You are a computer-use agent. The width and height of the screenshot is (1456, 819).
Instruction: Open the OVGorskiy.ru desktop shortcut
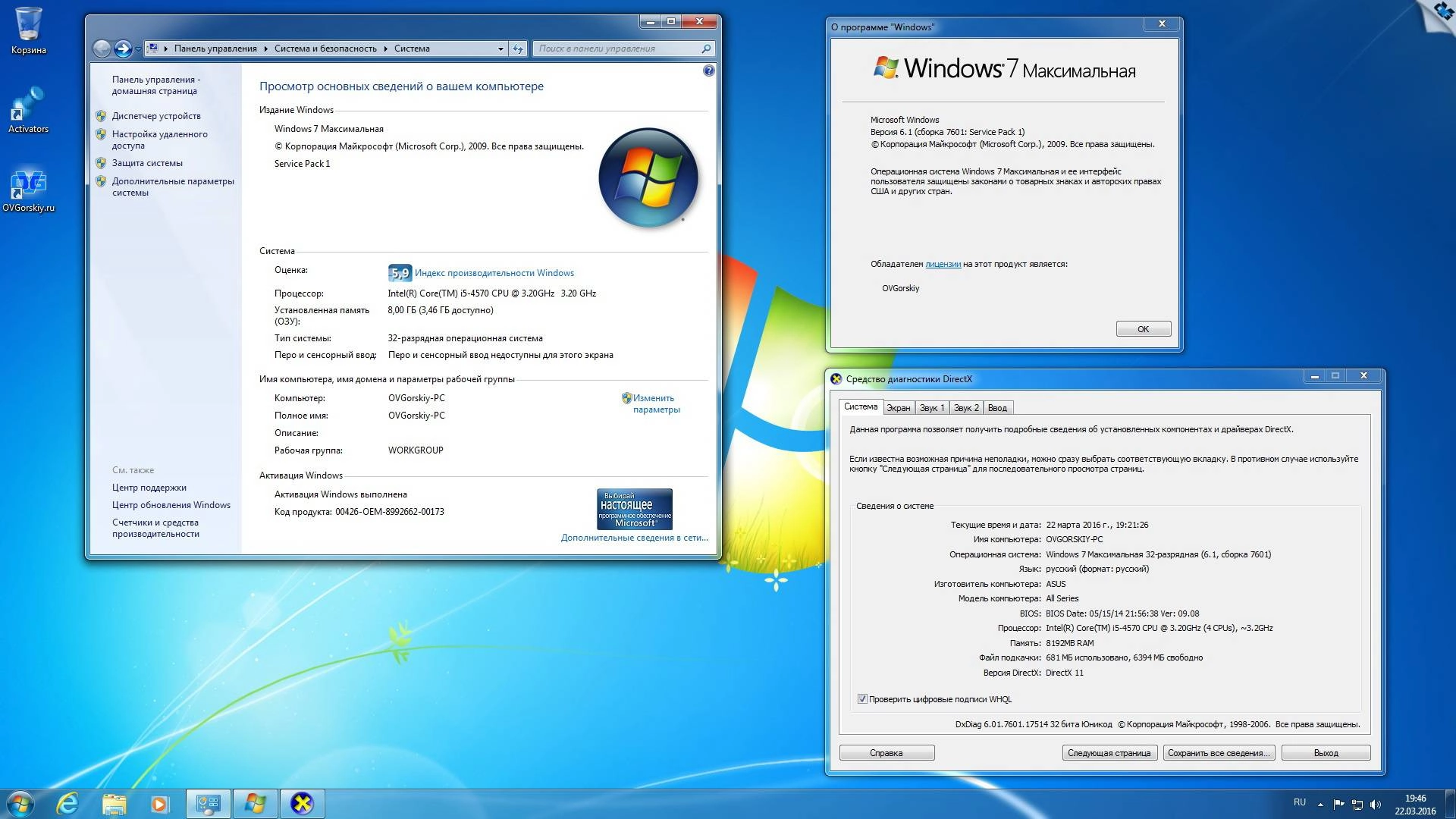coord(29,186)
